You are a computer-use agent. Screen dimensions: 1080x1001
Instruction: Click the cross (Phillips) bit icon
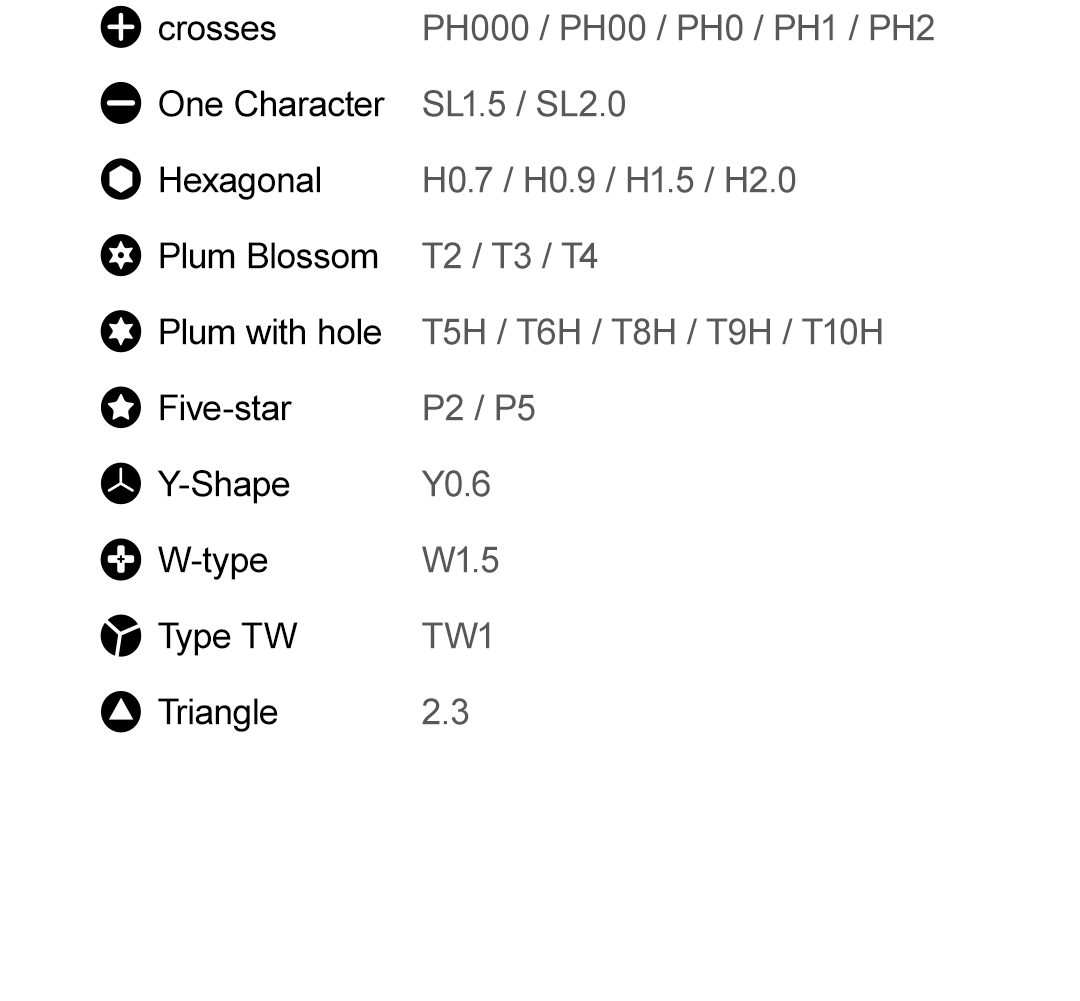[121, 28]
